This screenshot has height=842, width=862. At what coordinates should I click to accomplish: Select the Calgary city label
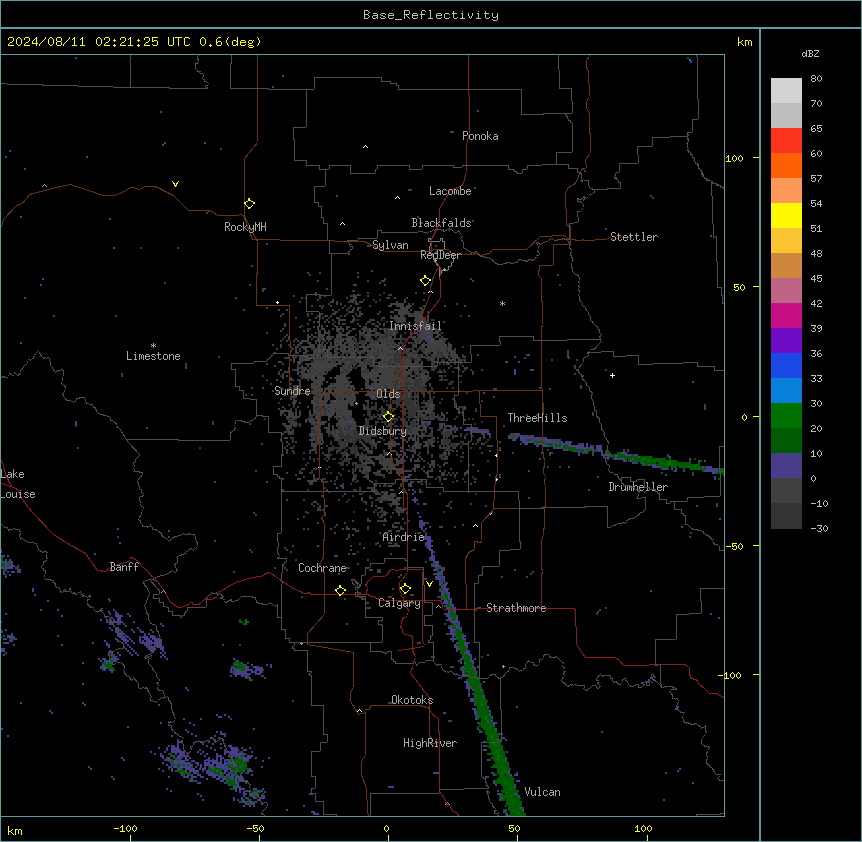[x=399, y=603]
